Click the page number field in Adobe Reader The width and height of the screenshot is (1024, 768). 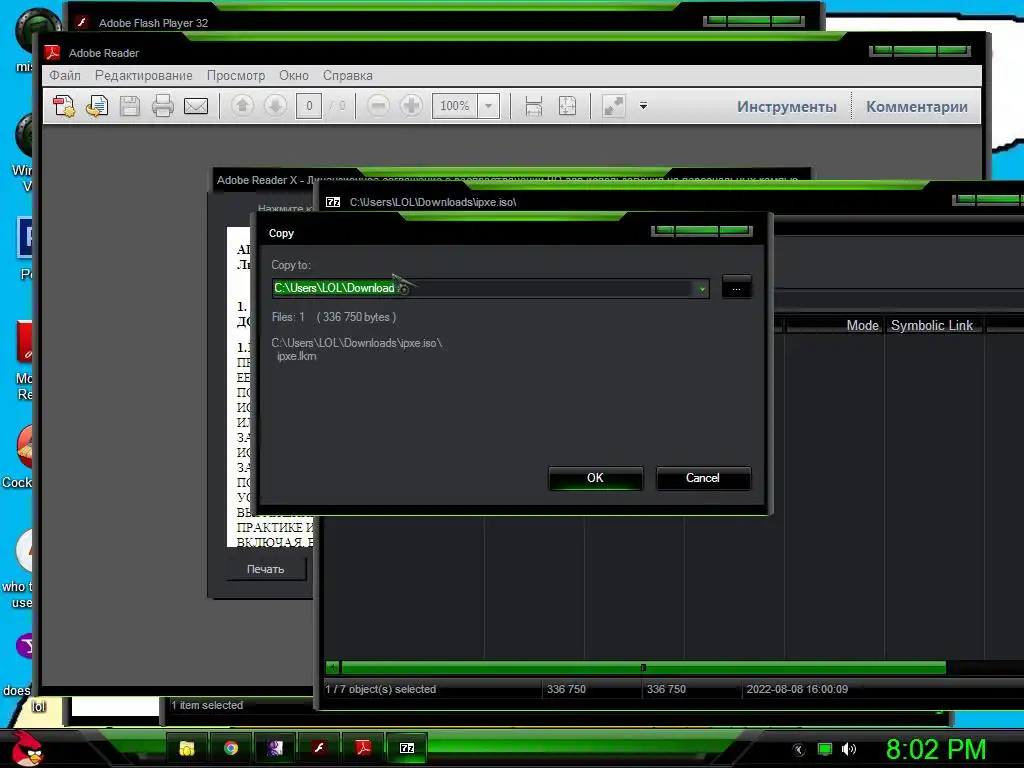pyautogui.click(x=309, y=106)
